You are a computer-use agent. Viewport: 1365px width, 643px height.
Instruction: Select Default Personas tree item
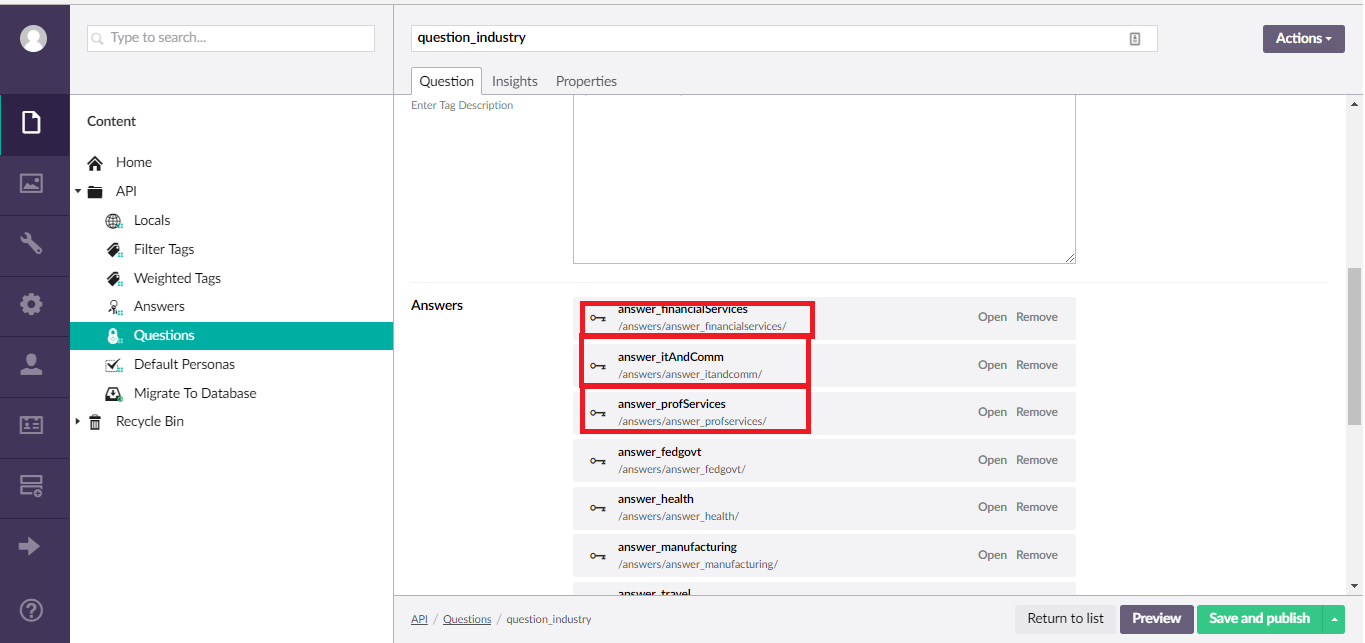pyautogui.click(x=184, y=364)
